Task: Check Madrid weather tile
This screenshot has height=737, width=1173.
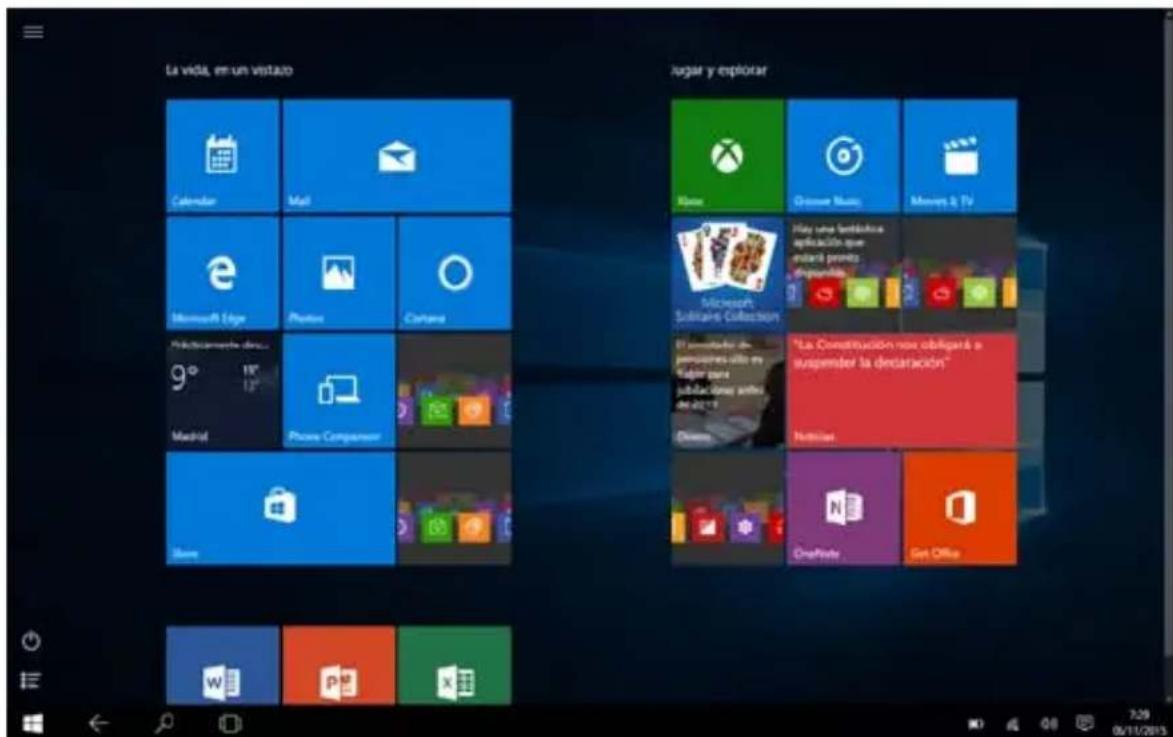Action: pos(222,390)
